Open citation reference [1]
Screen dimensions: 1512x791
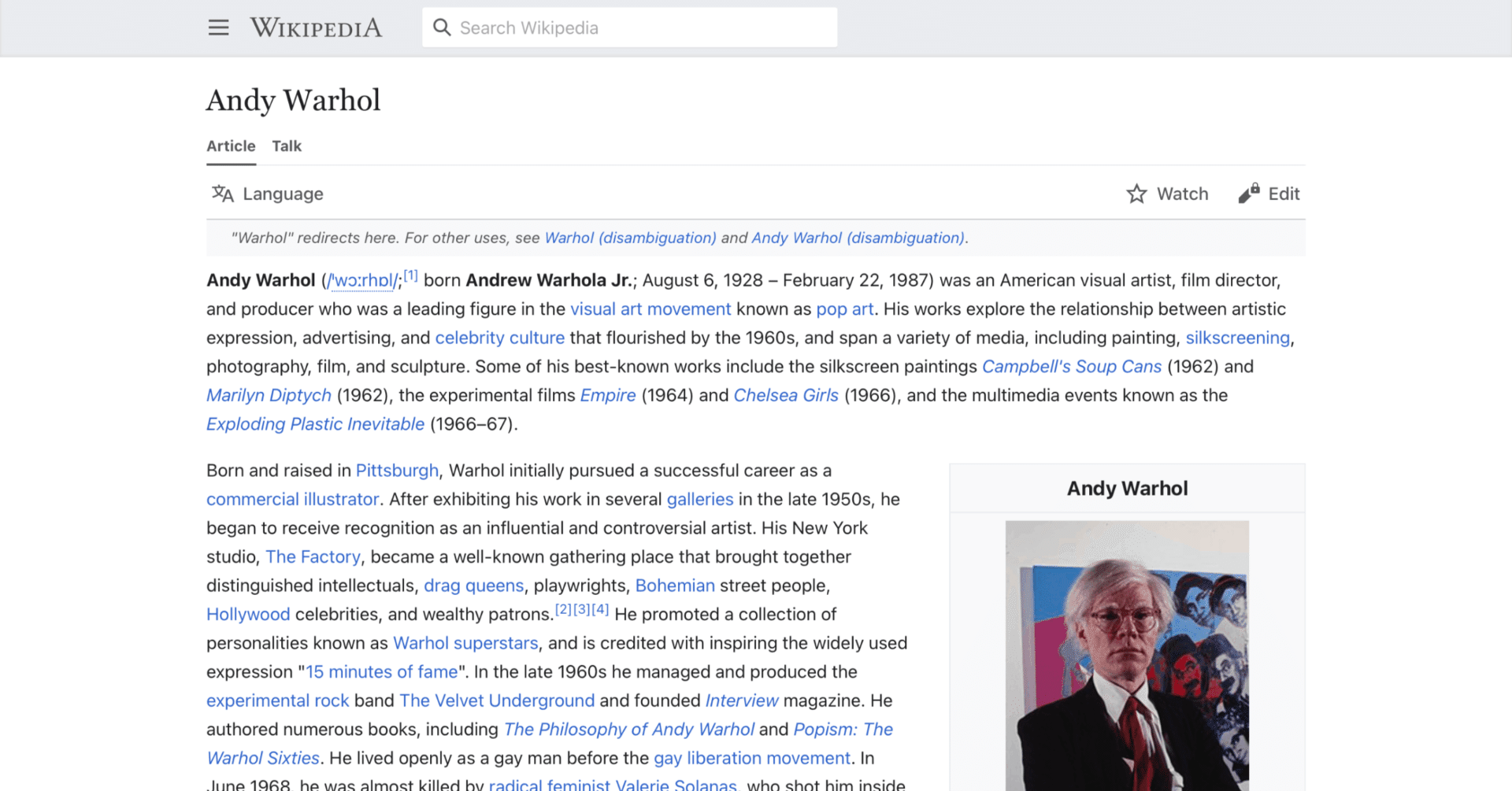(x=410, y=275)
